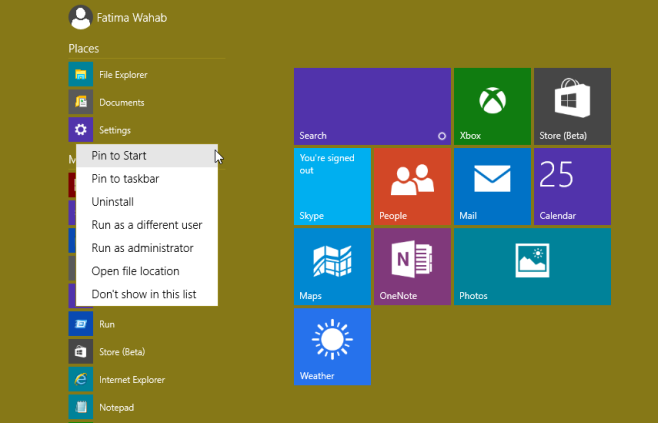This screenshot has height=423, width=658.
Task: Open the Calendar tile showing 25
Action: pyautogui.click(x=572, y=186)
